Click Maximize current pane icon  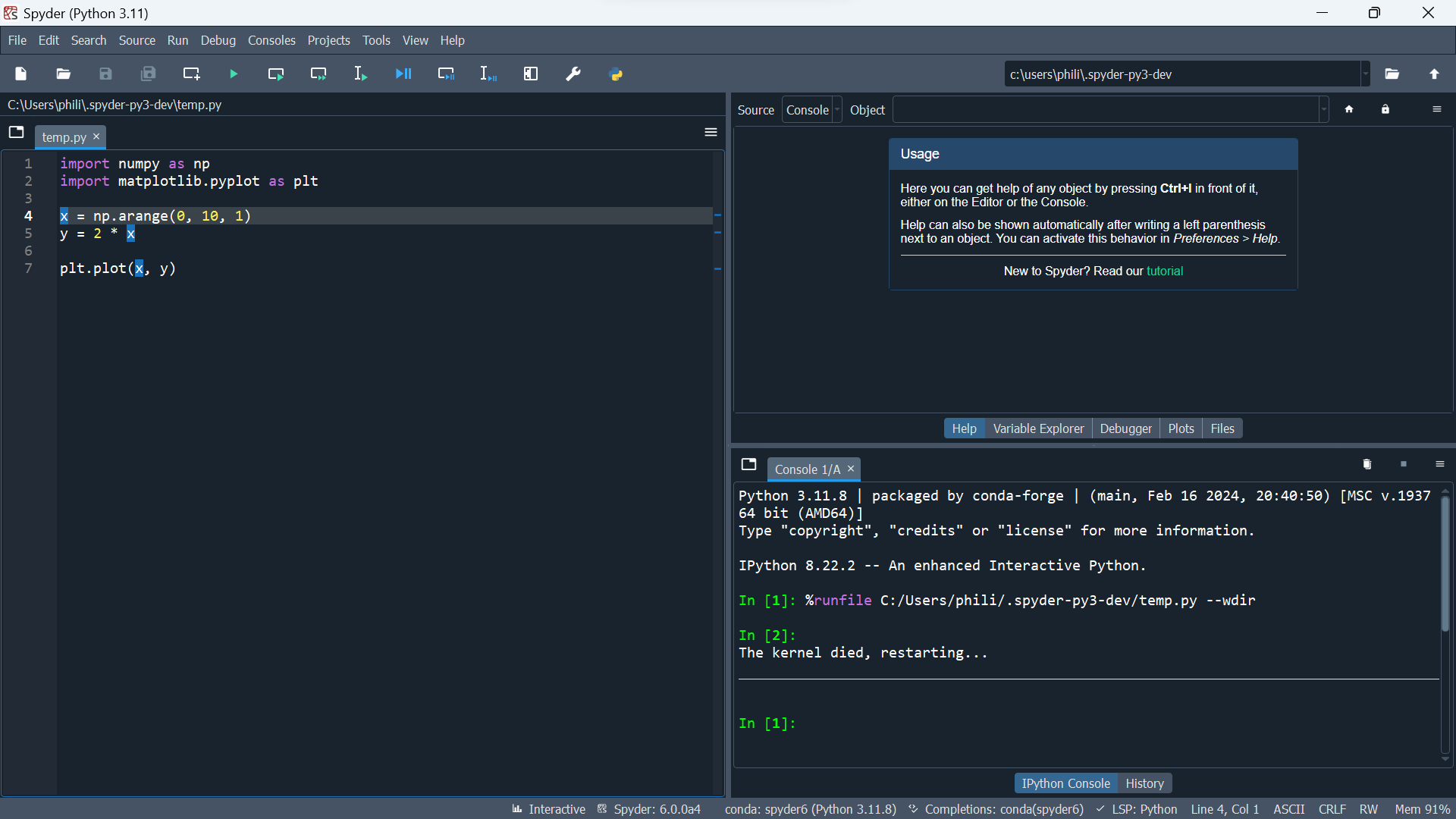[x=531, y=74]
